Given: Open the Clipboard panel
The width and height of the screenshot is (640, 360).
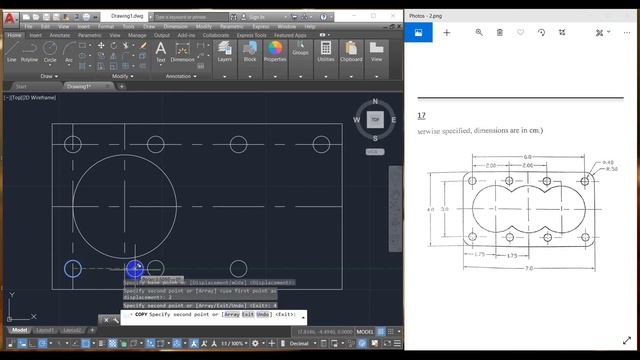Looking at the screenshot, I should point(351,51).
